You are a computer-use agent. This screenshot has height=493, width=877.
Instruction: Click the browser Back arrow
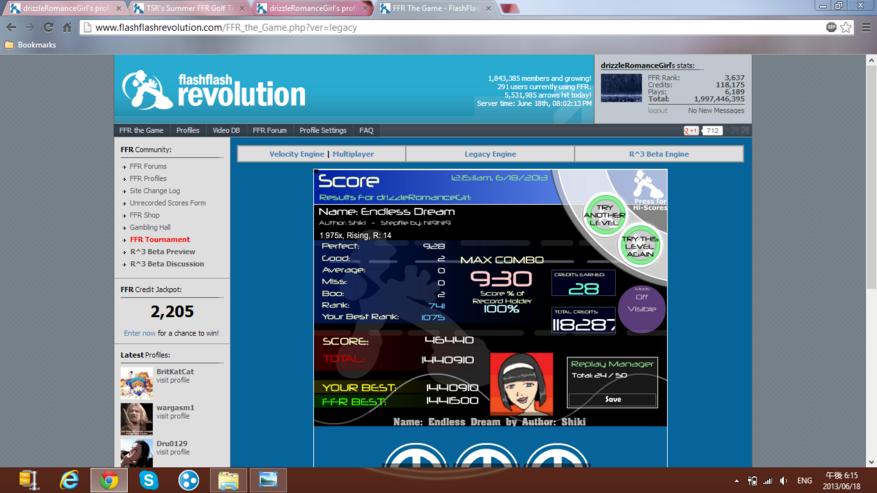(11, 27)
